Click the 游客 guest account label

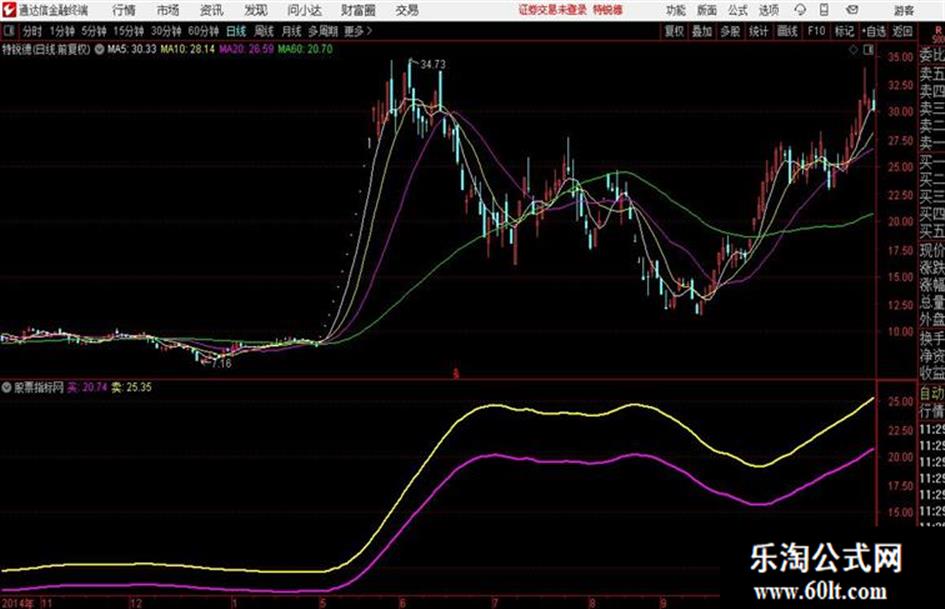(904, 10)
